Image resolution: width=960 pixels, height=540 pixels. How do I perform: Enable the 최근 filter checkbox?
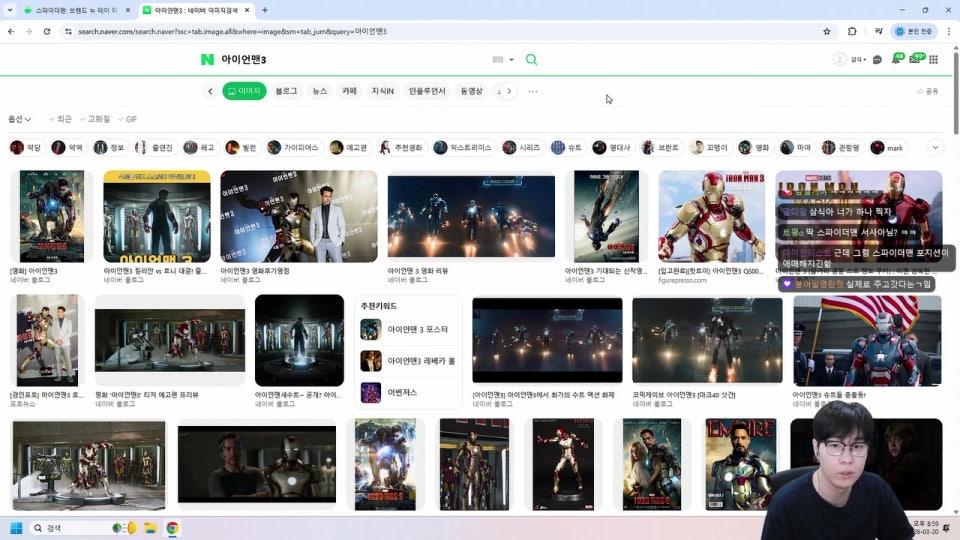coord(60,119)
